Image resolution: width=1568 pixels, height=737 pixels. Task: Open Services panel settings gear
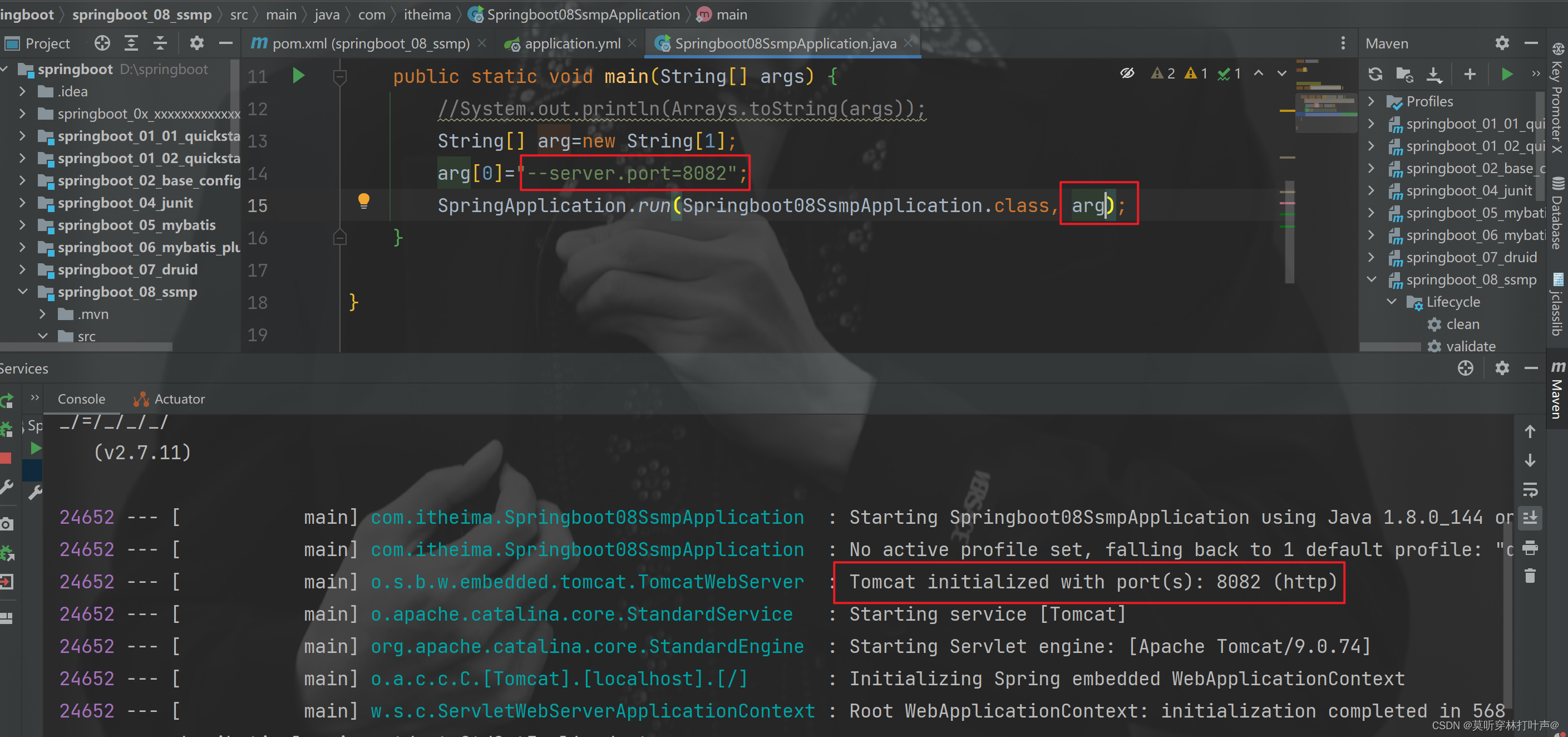1502,368
